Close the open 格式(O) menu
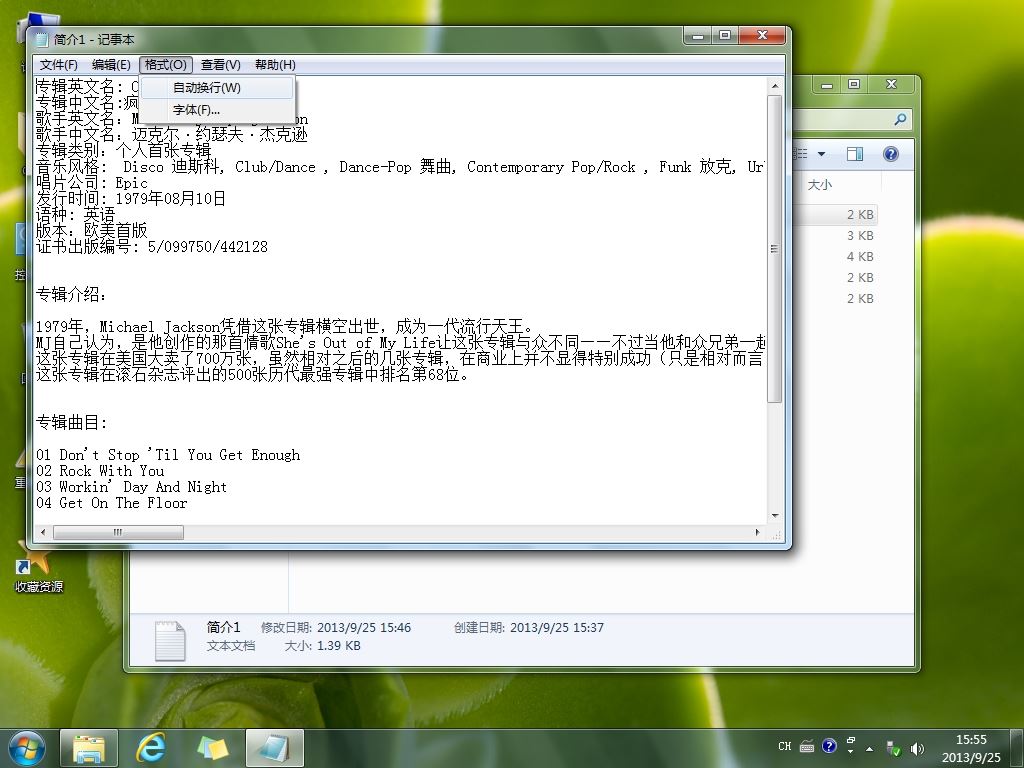 click(x=166, y=65)
